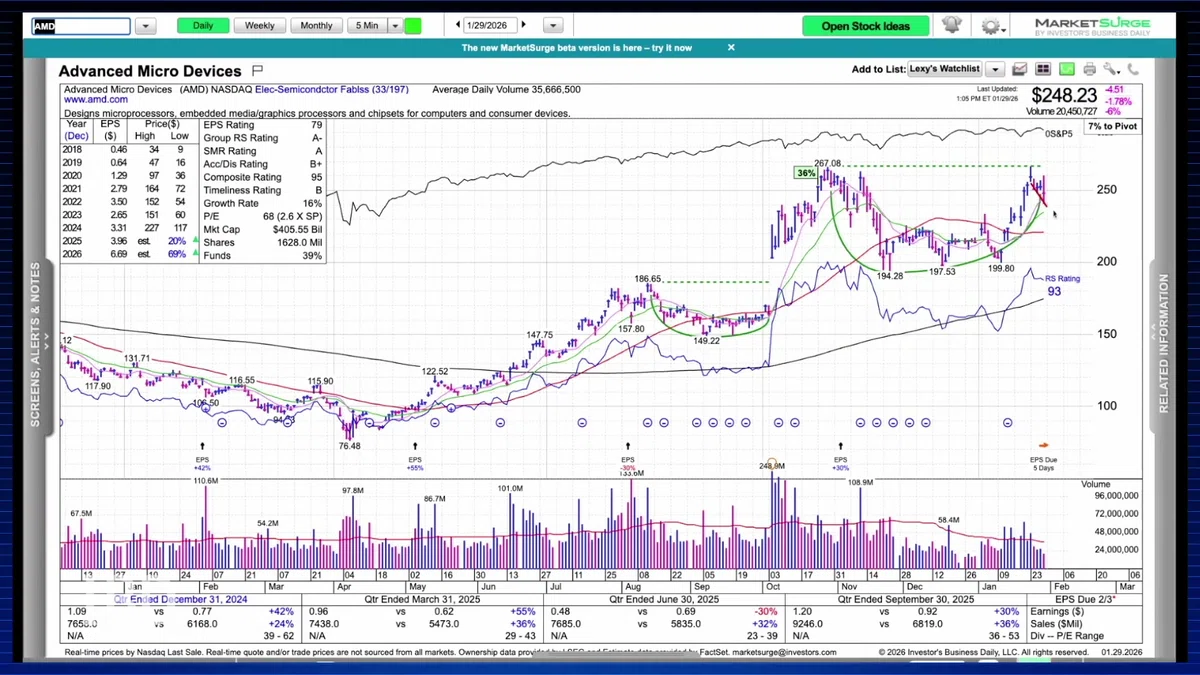Click the Lexy's Watchlist selector
This screenshot has width=1200, height=675.
(945, 69)
